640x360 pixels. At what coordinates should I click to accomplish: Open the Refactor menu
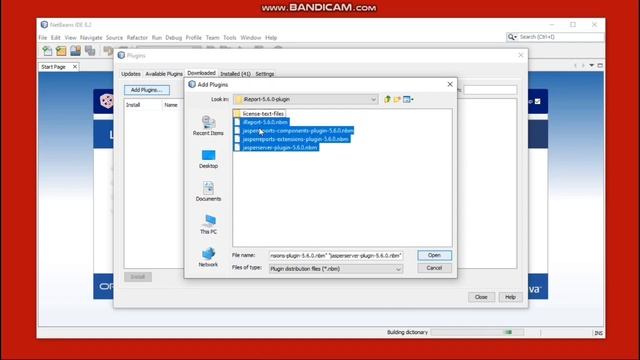(137, 38)
